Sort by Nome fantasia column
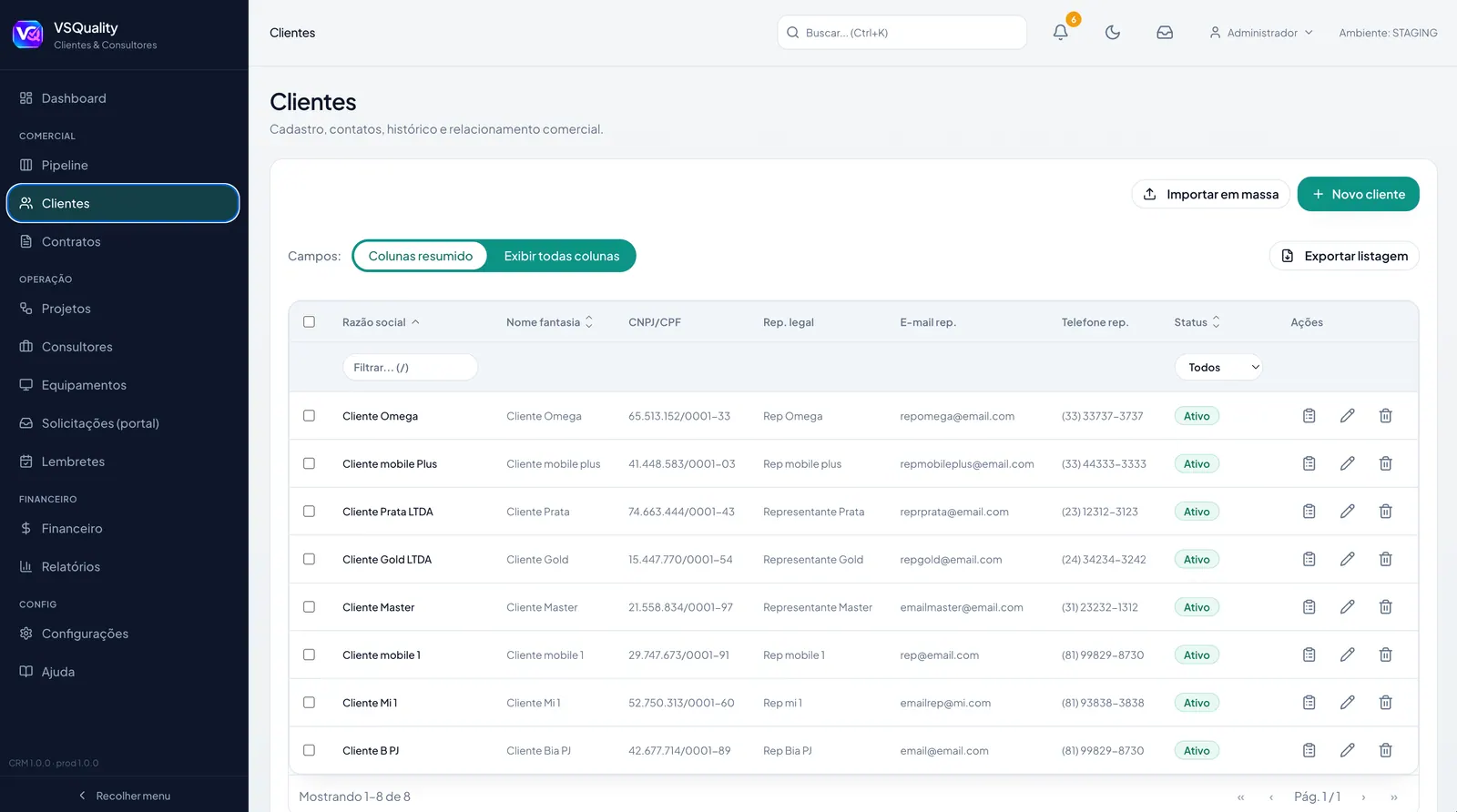Viewport: 1457px width, 812px height. 550,322
